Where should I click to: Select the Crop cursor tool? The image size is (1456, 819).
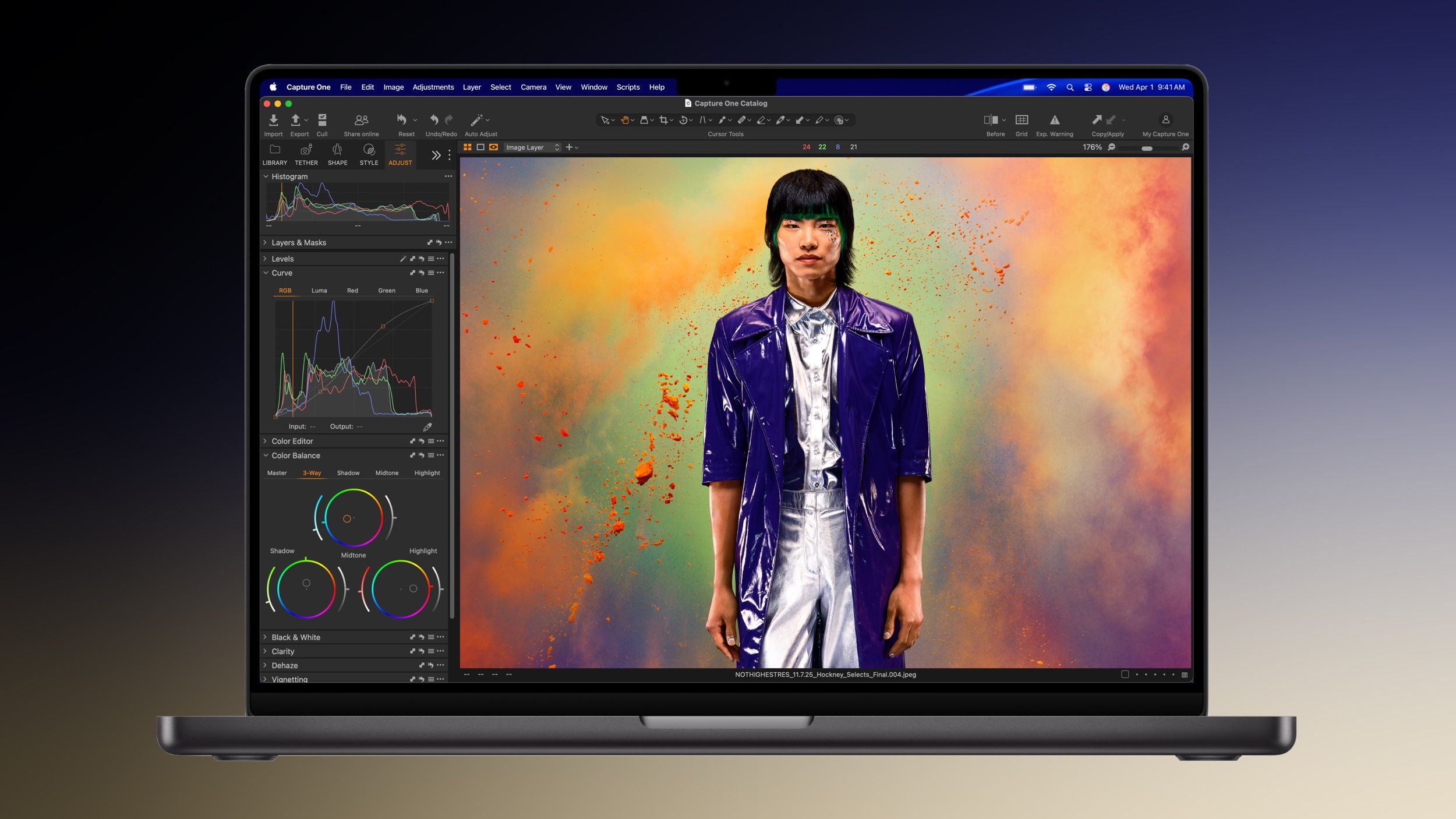(663, 120)
